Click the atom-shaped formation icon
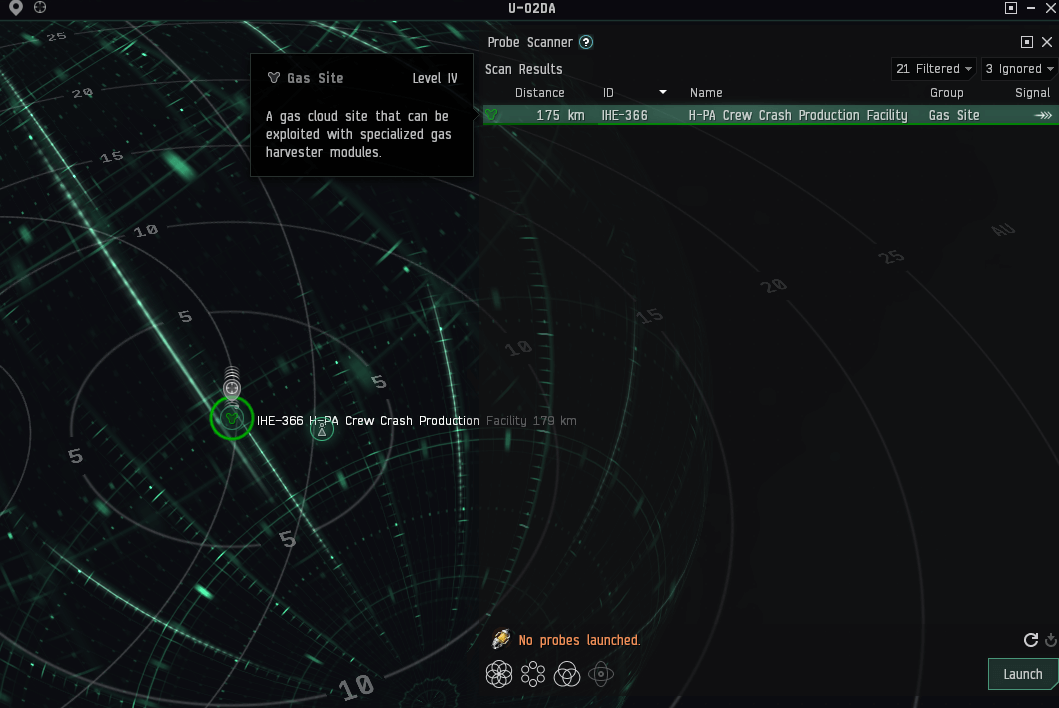Screen dimensions: 1059x708 click(601, 673)
